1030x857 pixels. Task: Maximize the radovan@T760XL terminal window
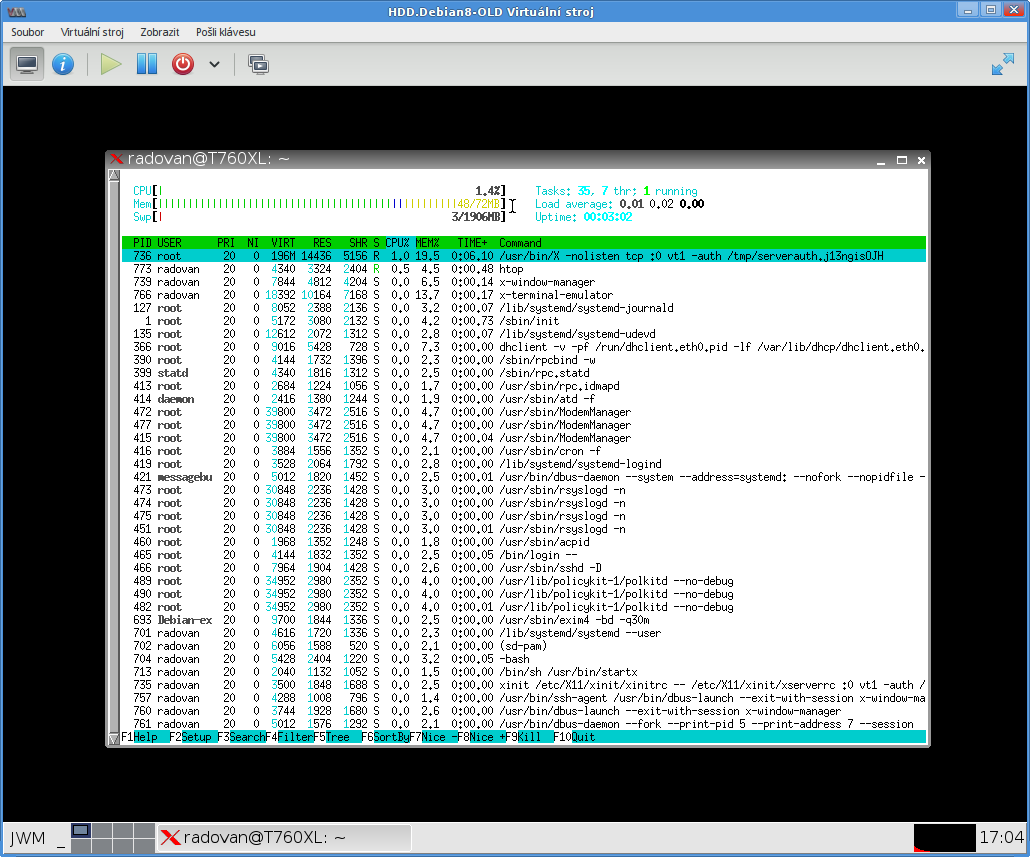[902, 160]
